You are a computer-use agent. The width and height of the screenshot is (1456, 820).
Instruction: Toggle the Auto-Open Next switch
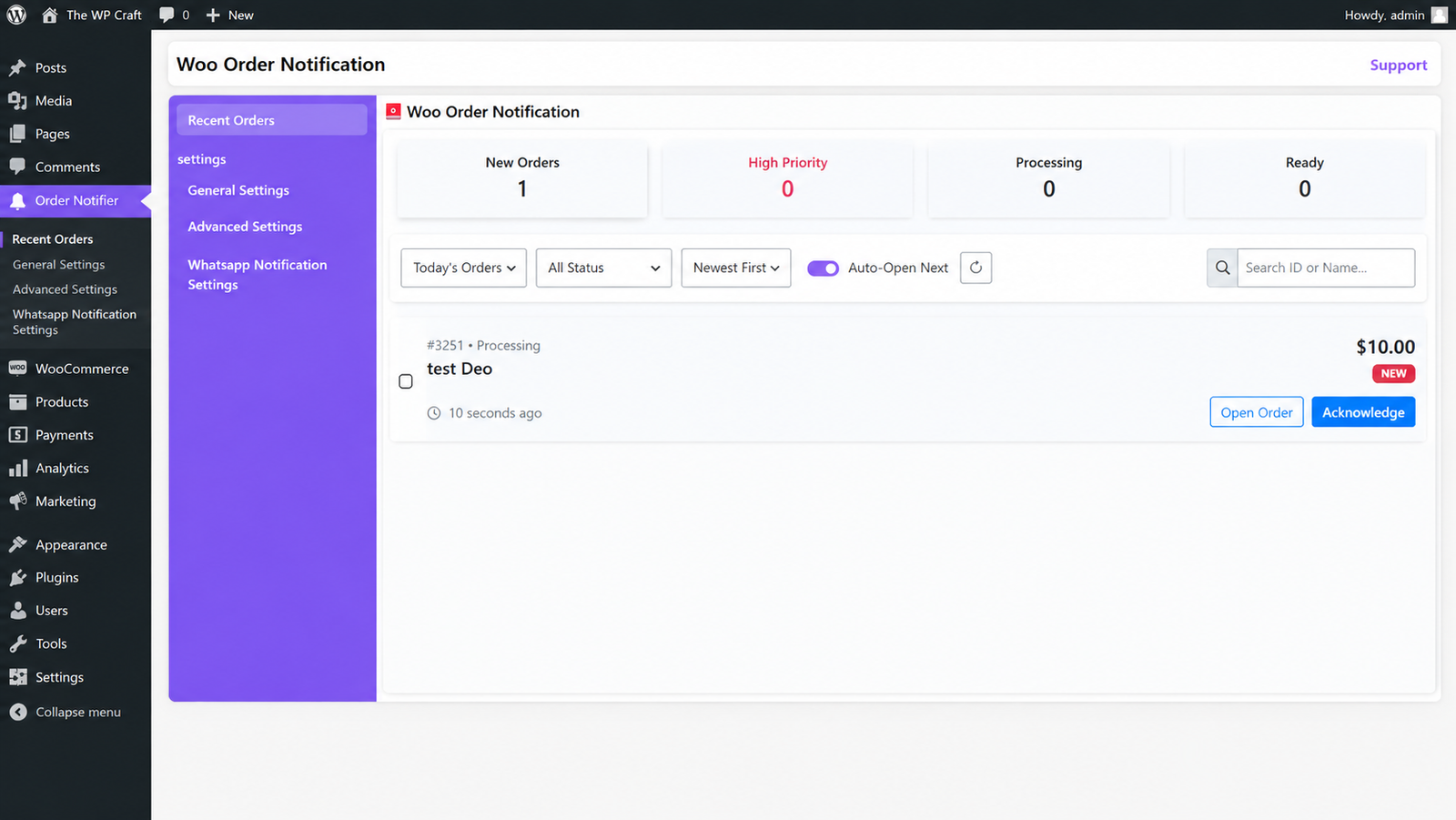pos(823,268)
